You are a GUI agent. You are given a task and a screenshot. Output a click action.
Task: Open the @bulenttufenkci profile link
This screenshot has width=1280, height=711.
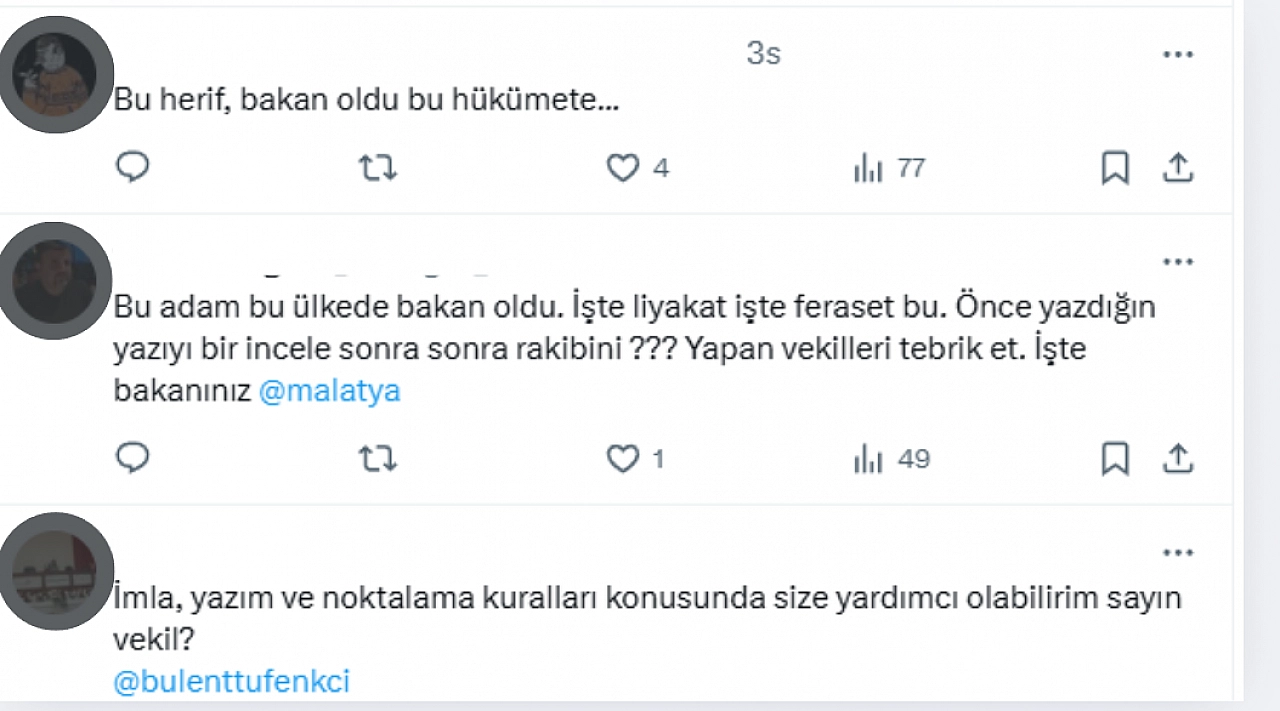click(230, 681)
